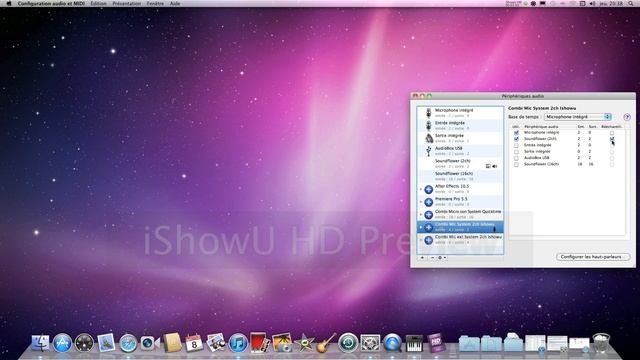Select AudioBox USB in the device list
Image resolution: width=640 pixels, height=360 pixels.
click(460, 151)
